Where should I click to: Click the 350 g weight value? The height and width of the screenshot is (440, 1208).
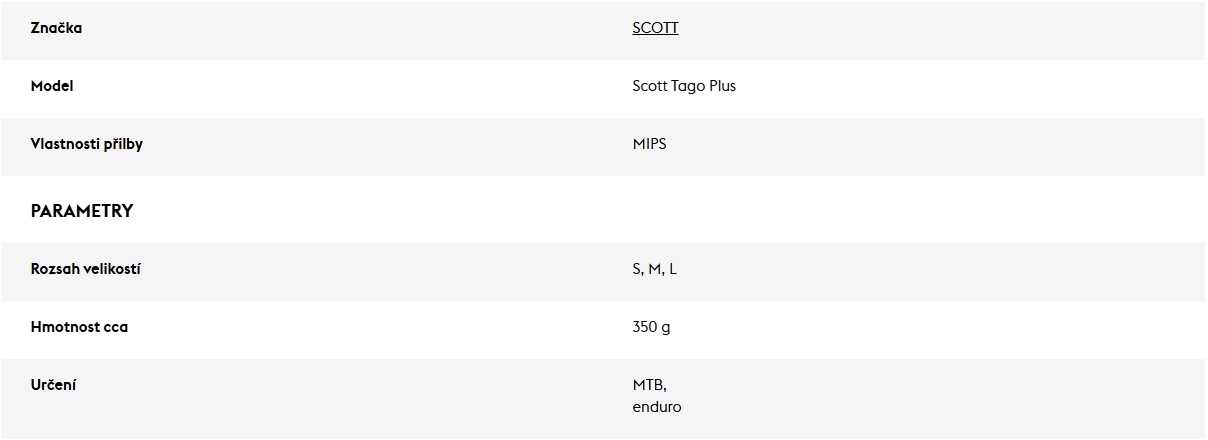pyautogui.click(x=651, y=327)
